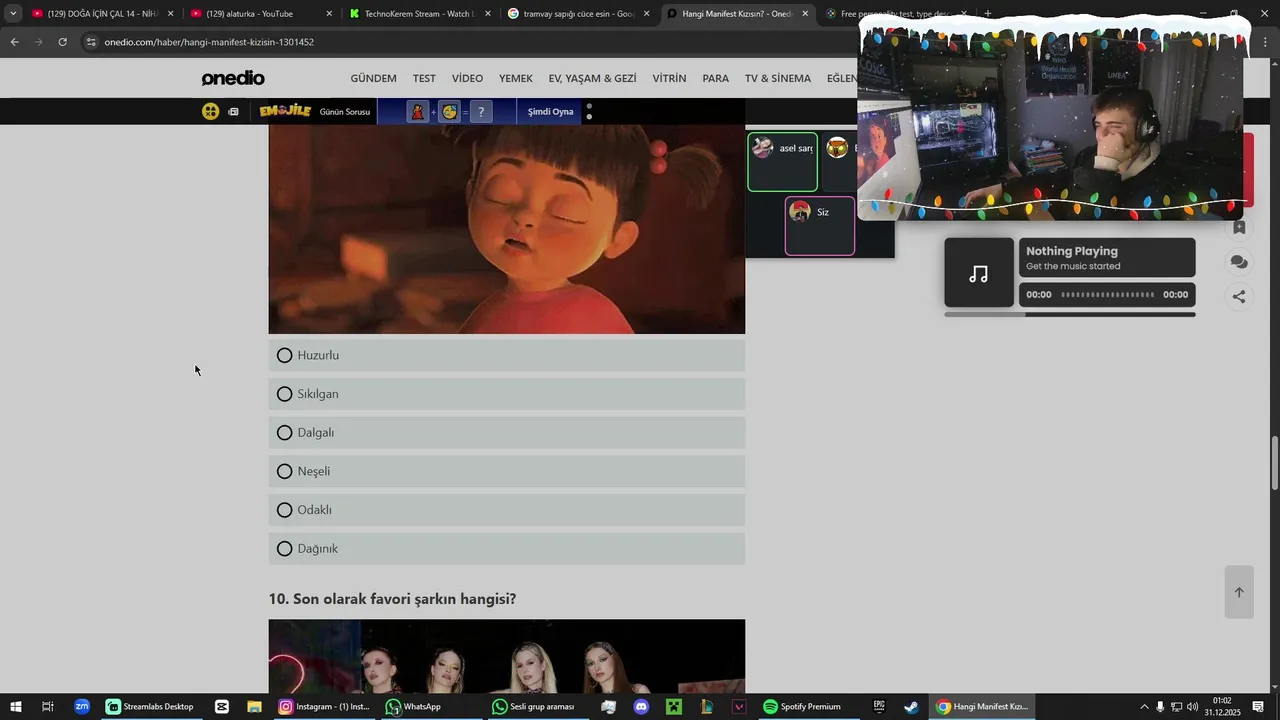The width and height of the screenshot is (1280, 720).
Task: Open the game bar three-dot menu
Action: (589, 112)
